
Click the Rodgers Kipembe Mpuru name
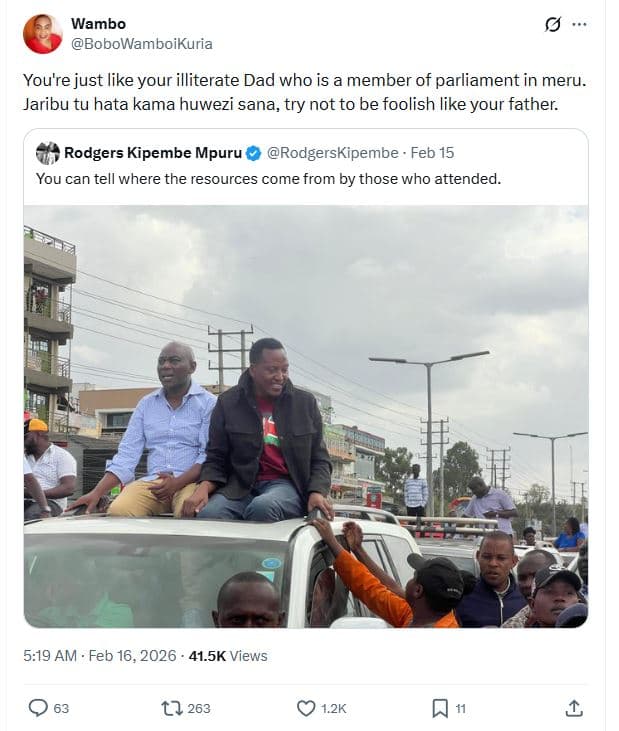153,153
